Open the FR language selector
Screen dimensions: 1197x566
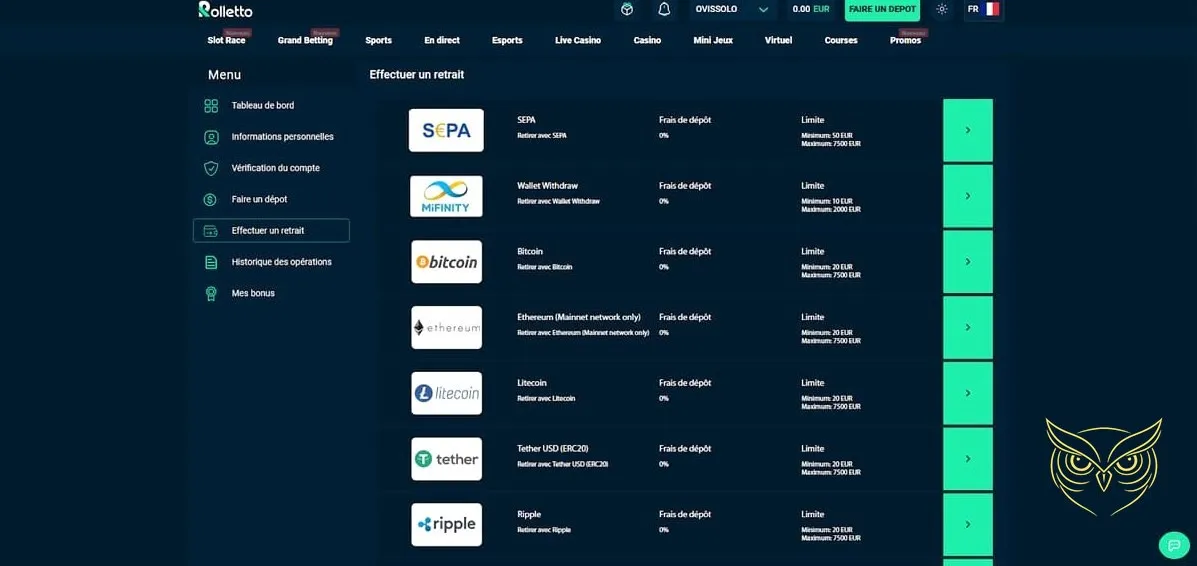(982, 9)
